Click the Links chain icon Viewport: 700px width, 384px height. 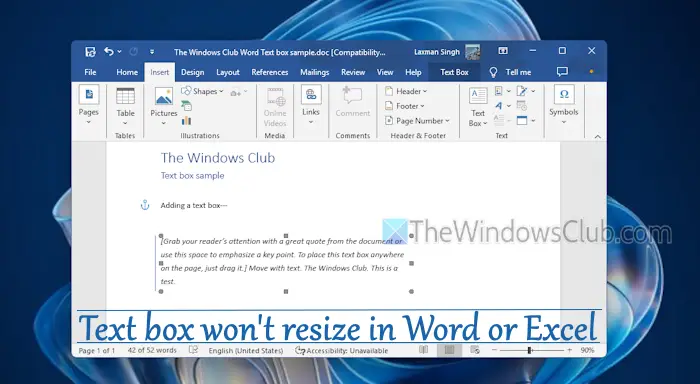pyautogui.click(x=311, y=95)
